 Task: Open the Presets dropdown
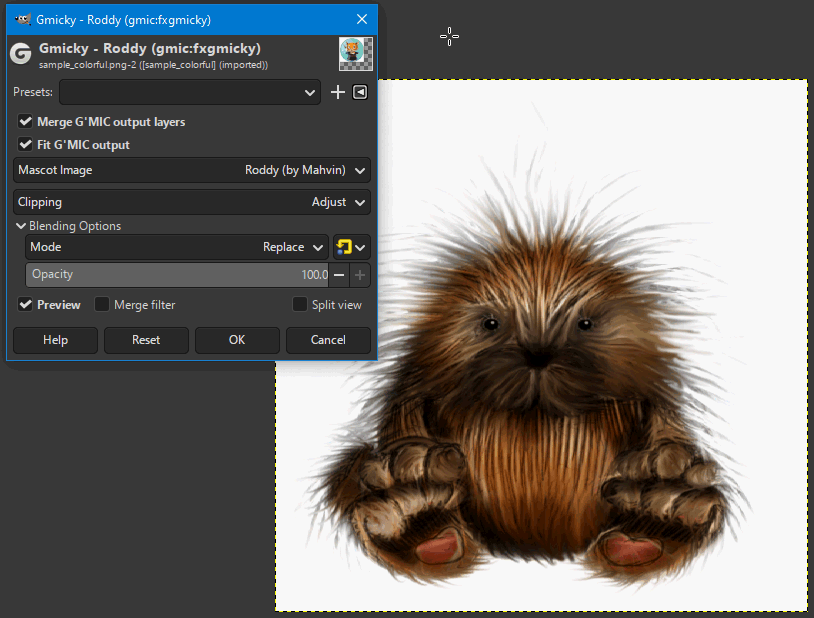(x=190, y=92)
